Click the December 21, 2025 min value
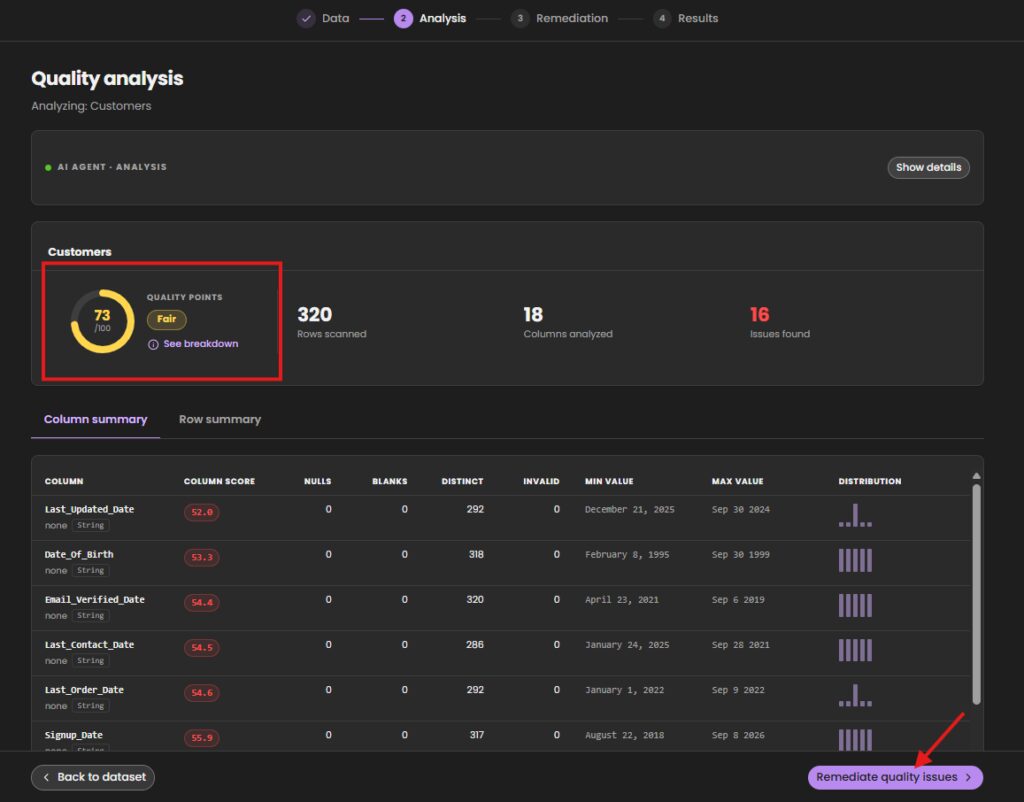Image resolution: width=1024 pixels, height=802 pixels. tap(630, 509)
